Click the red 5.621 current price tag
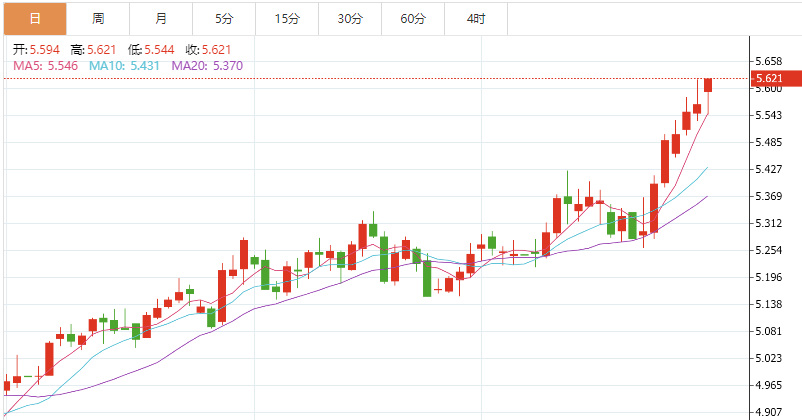 tap(776, 78)
